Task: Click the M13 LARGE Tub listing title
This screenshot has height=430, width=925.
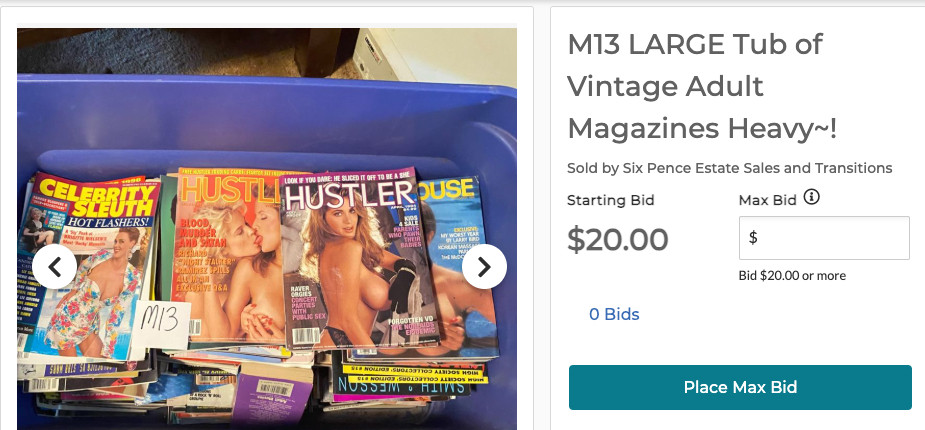Action: (702, 86)
